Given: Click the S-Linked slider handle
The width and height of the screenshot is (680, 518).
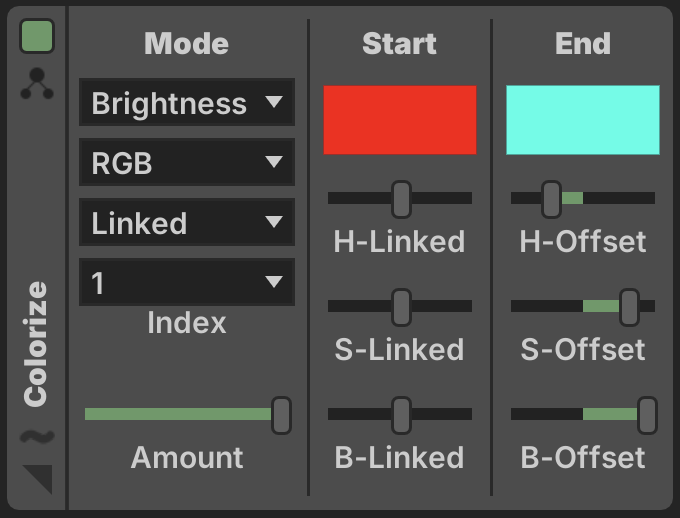Looking at the screenshot, I should [401, 307].
